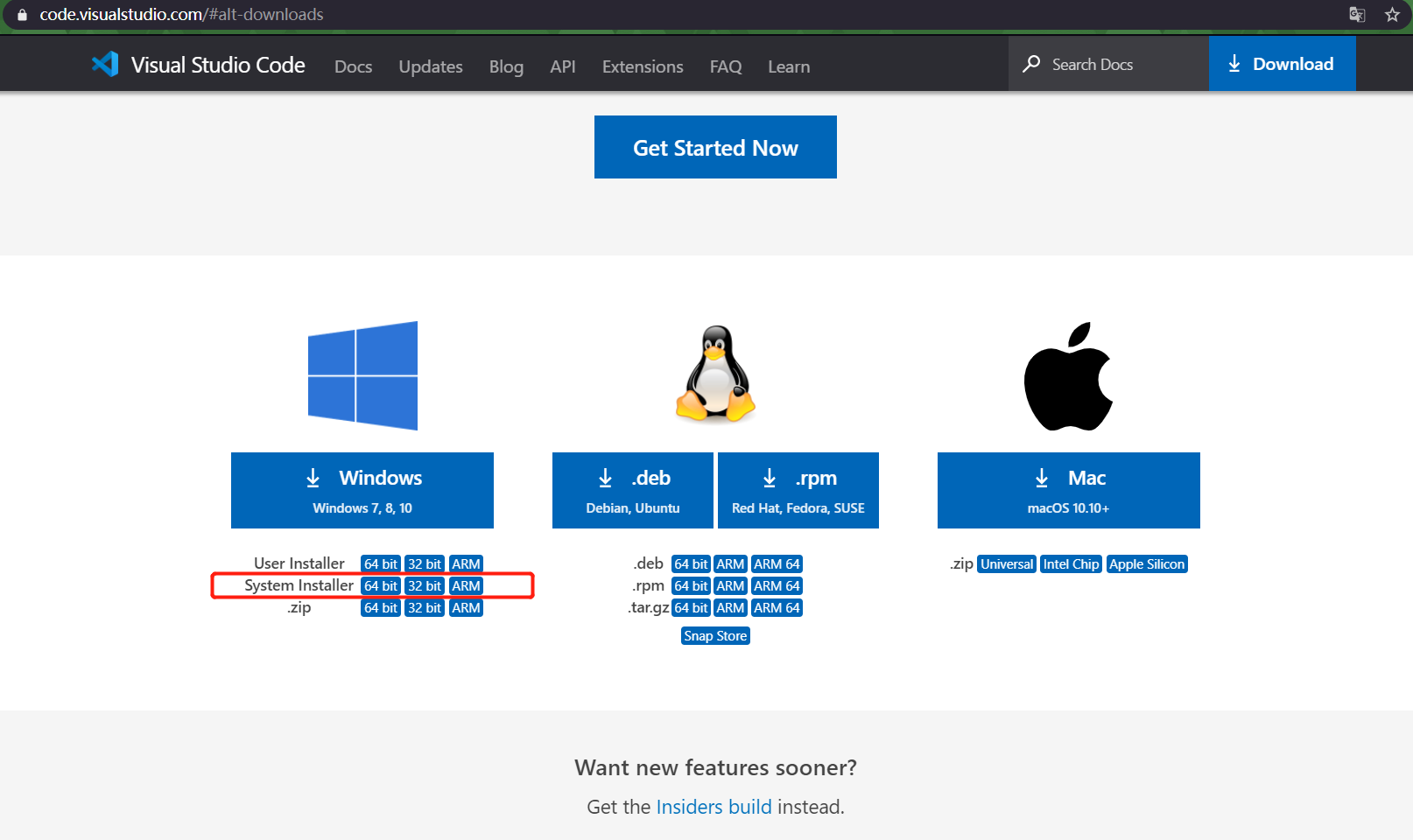The width and height of the screenshot is (1413, 840).
Task: Click the Linux penguin logo
Action: (715, 374)
